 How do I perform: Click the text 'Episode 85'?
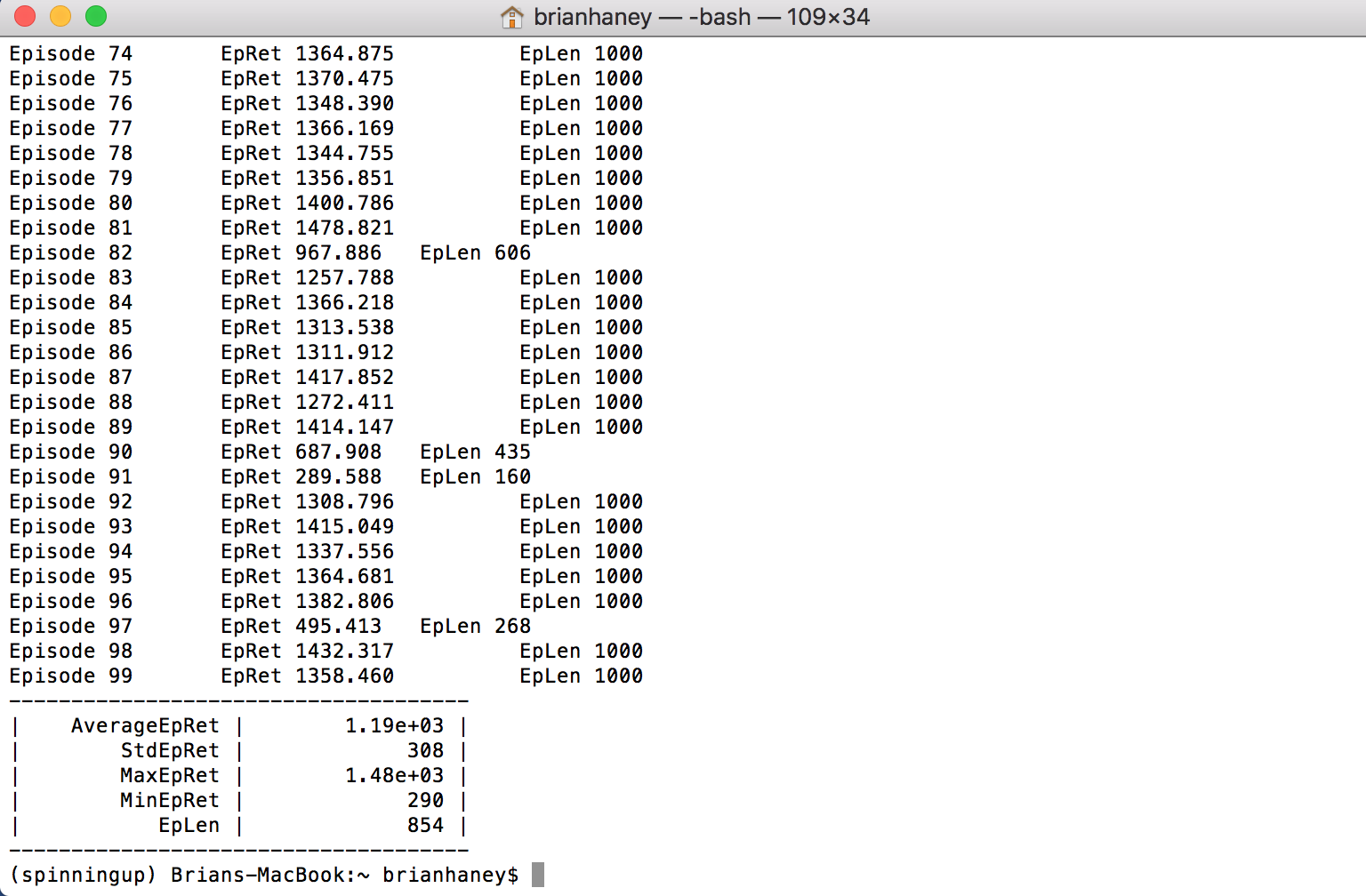(71, 327)
